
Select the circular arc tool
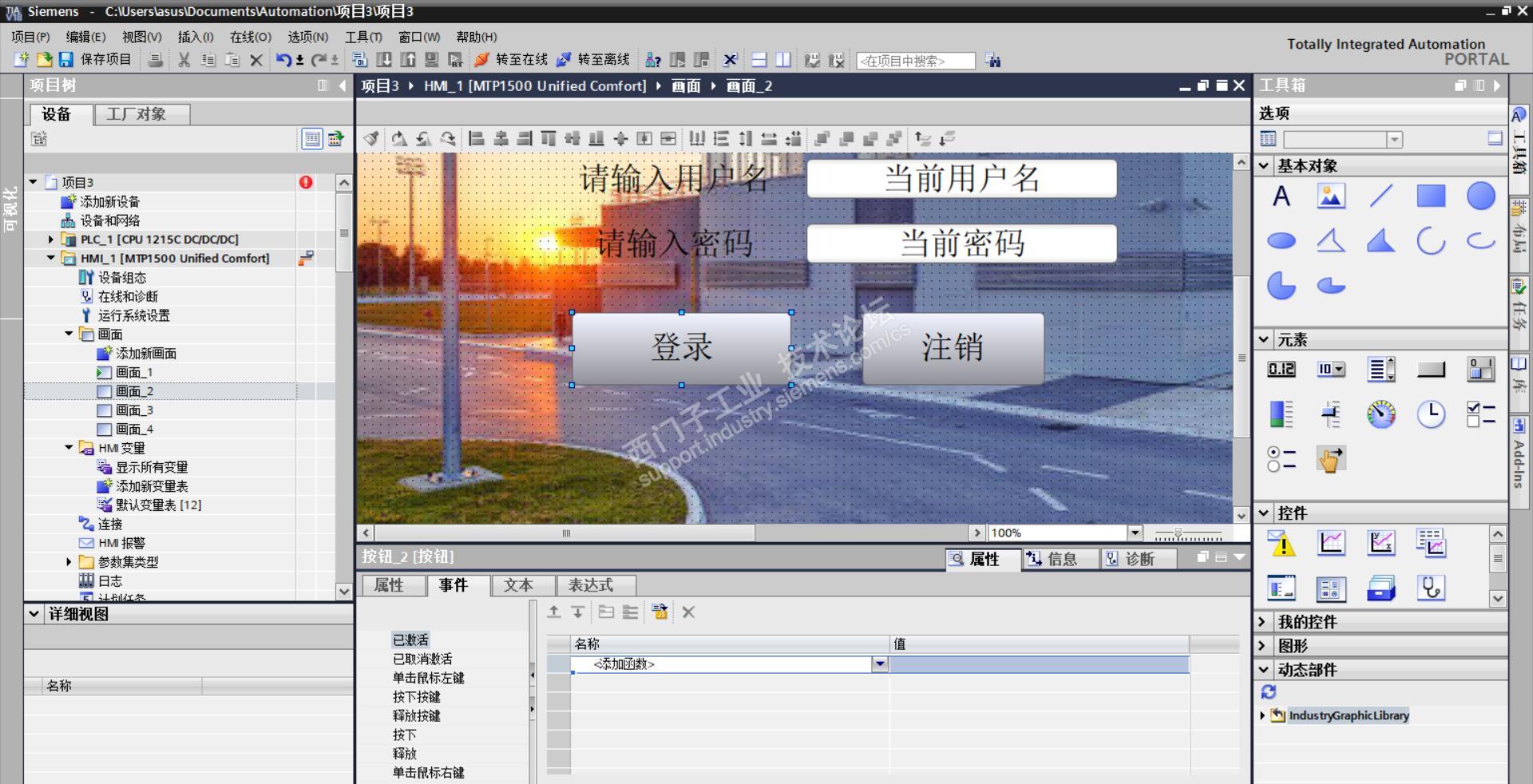pyautogui.click(x=1431, y=240)
